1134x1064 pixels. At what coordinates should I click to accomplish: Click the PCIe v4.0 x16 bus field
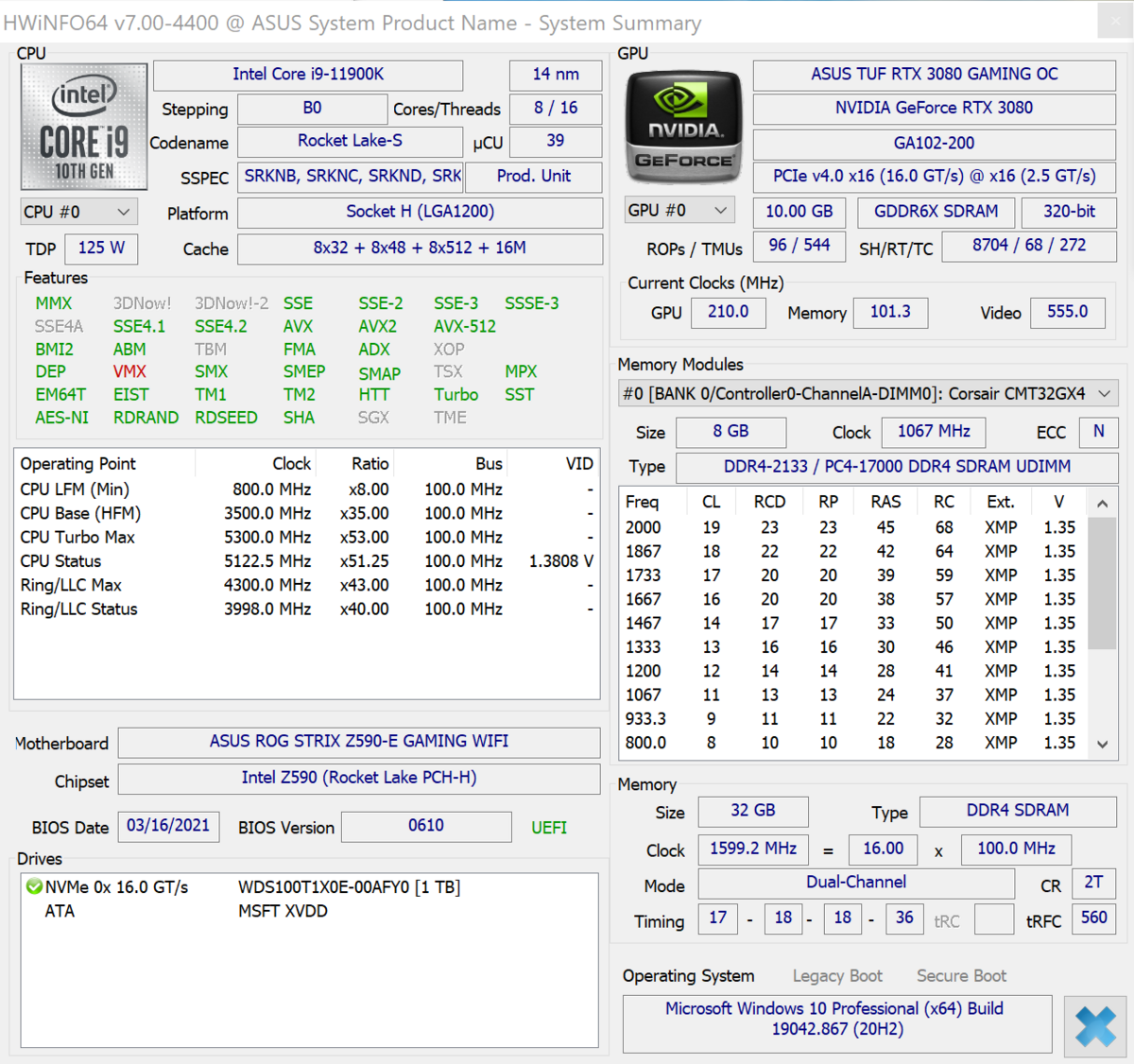[935, 177]
